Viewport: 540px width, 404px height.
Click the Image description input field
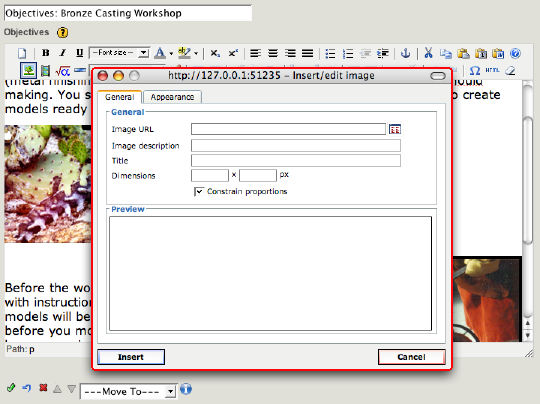[x=296, y=146]
